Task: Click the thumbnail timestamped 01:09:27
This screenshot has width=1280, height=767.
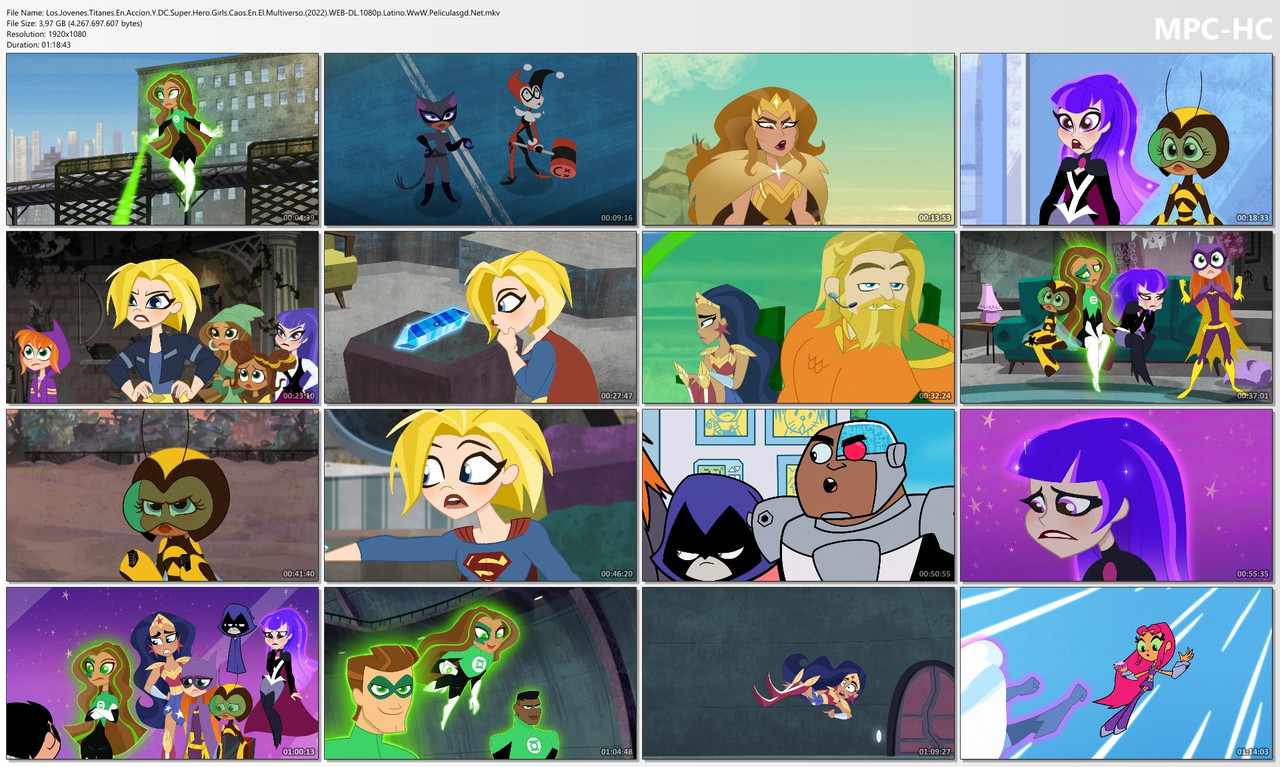Action: tap(798, 673)
